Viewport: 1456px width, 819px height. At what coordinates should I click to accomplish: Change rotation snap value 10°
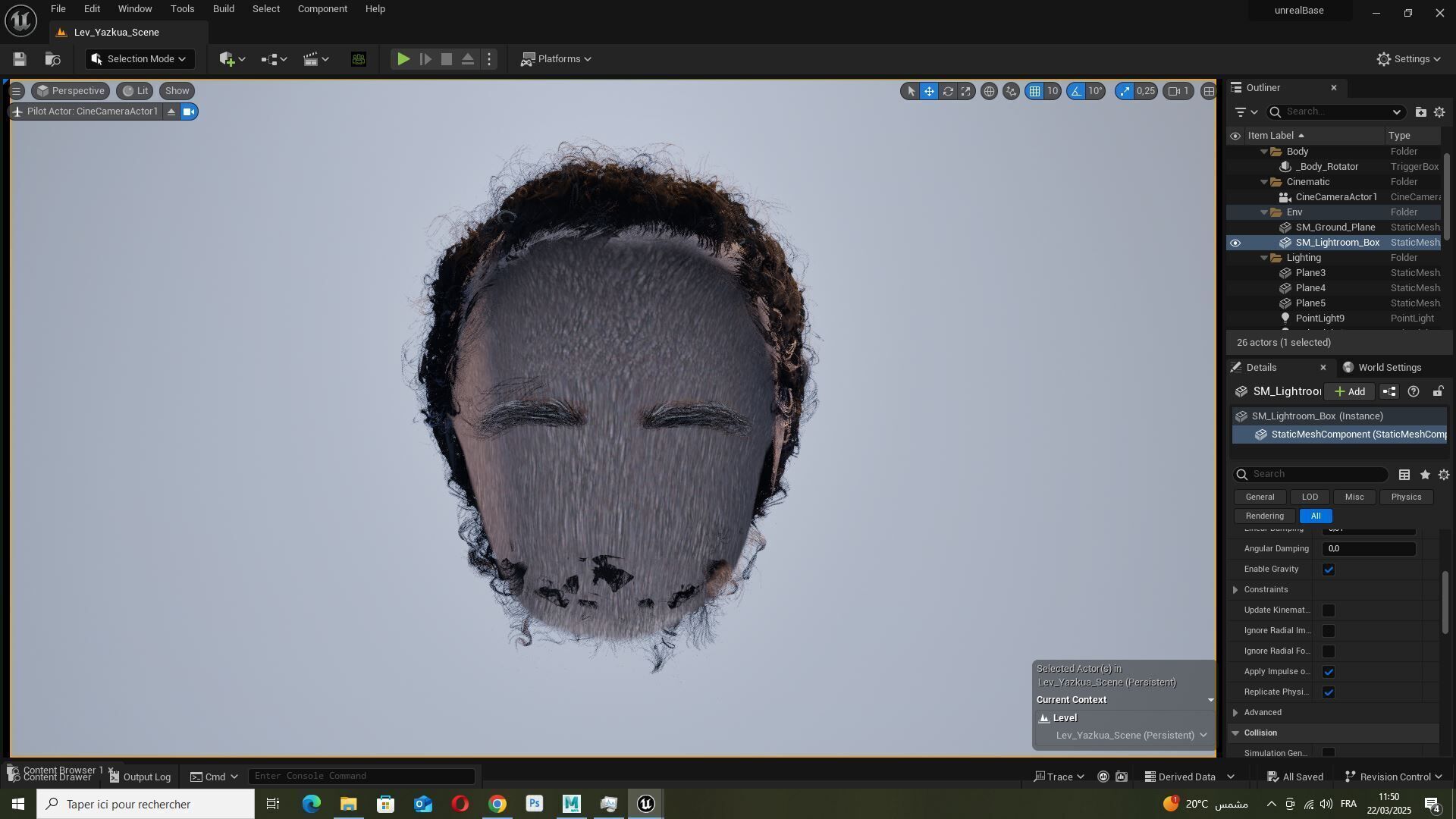click(1096, 91)
